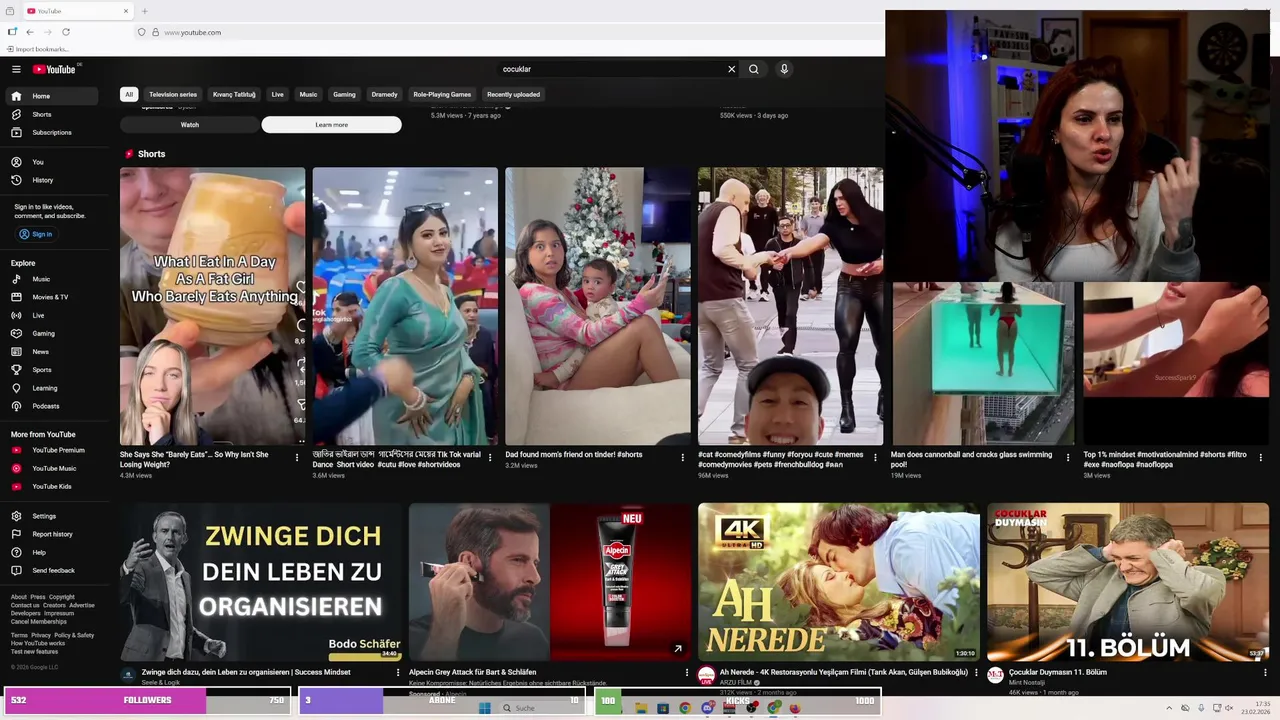
Task: Open News from the sidebar
Action: click(54, 352)
